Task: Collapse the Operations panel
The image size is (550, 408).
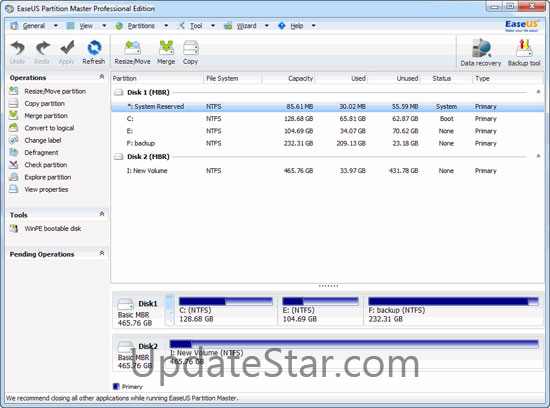Action: point(102,76)
